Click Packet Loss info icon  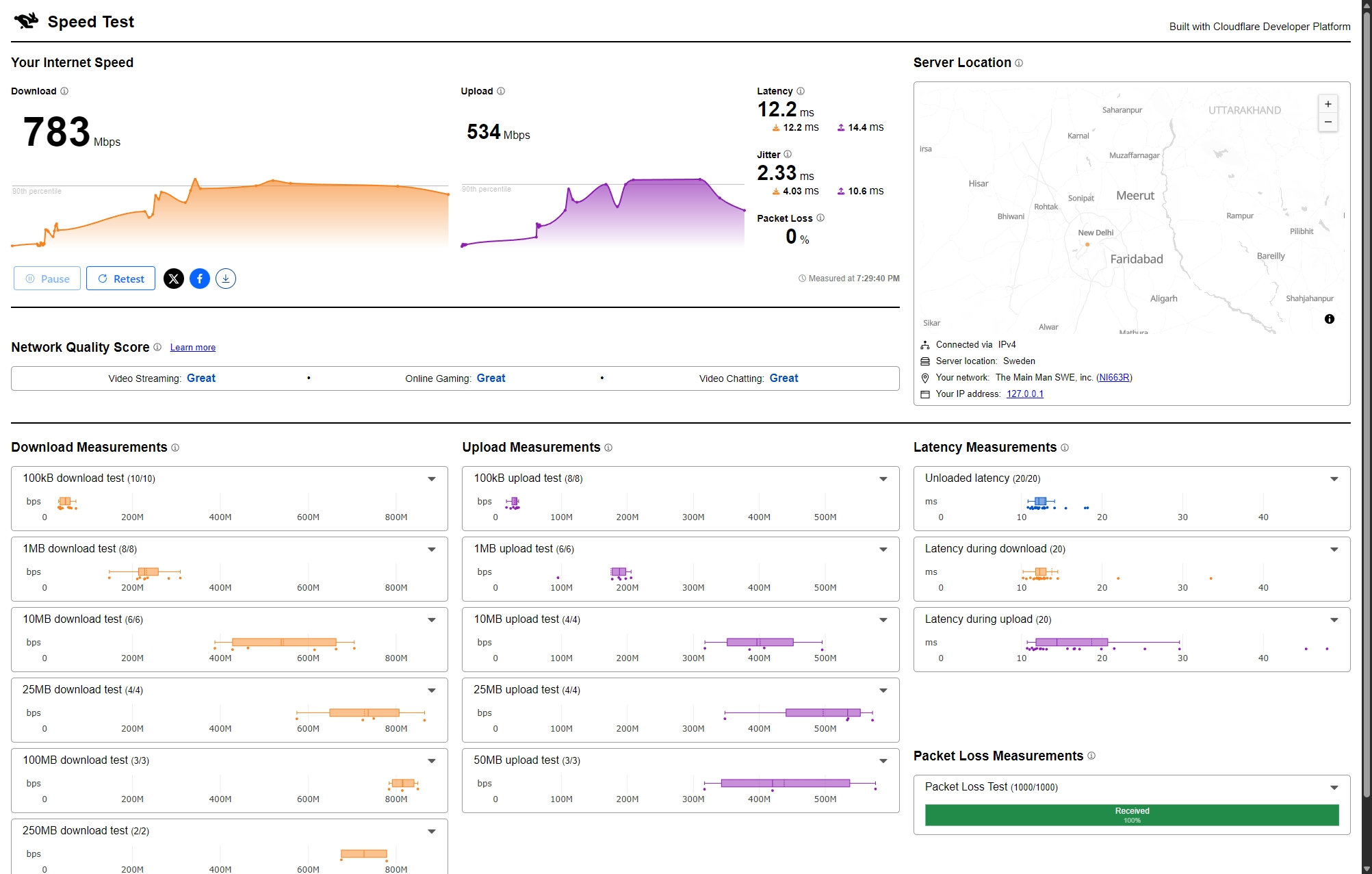820,218
